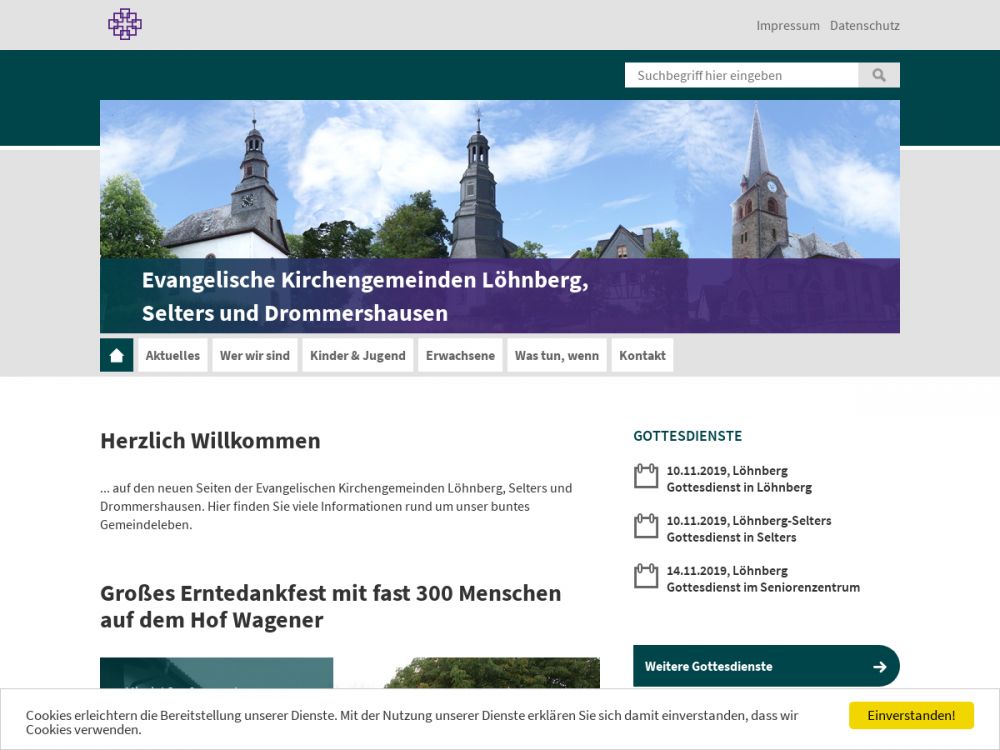Open the Aktuelles menu
The image size is (1000, 750).
(x=173, y=355)
